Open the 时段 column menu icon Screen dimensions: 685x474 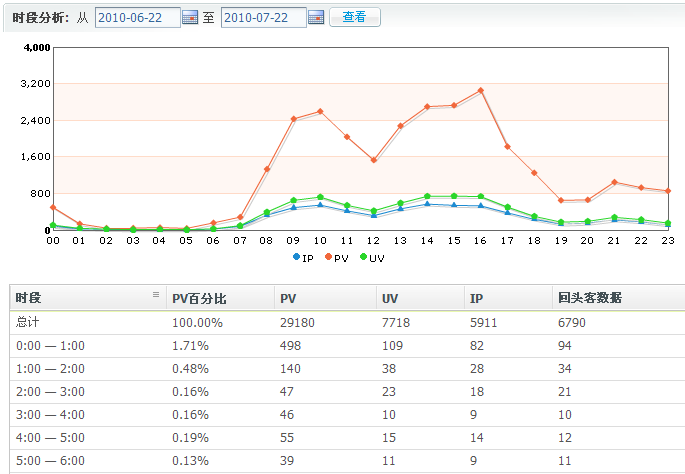coord(155,295)
